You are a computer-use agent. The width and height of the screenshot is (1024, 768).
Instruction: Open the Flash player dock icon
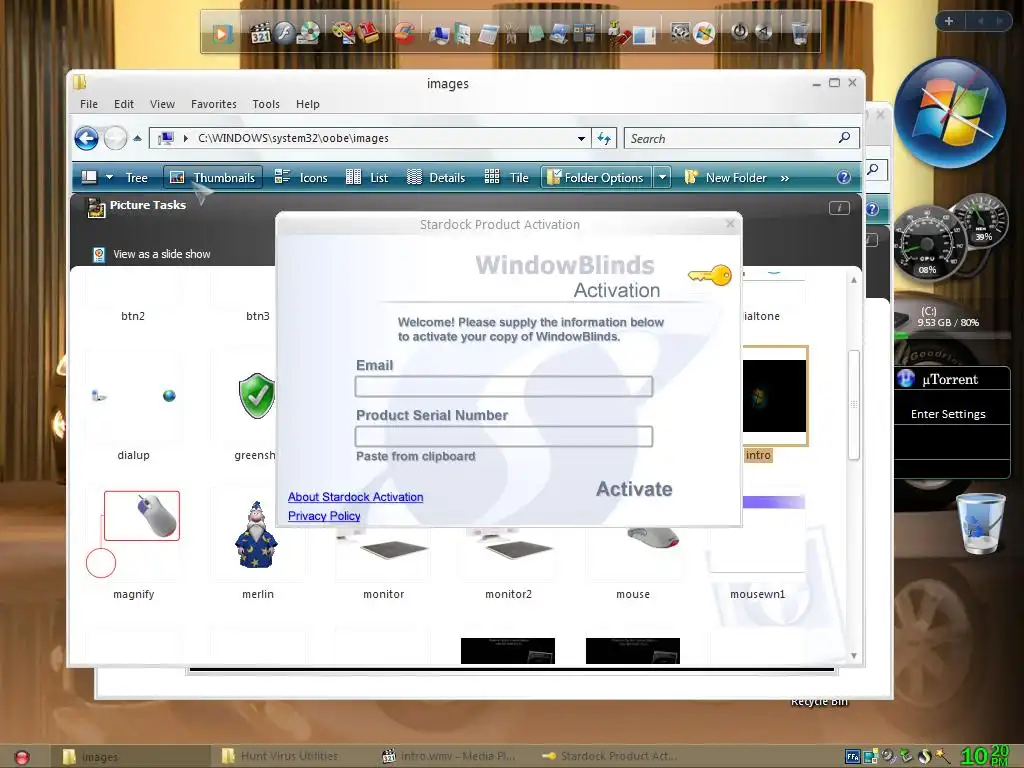tap(283, 33)
